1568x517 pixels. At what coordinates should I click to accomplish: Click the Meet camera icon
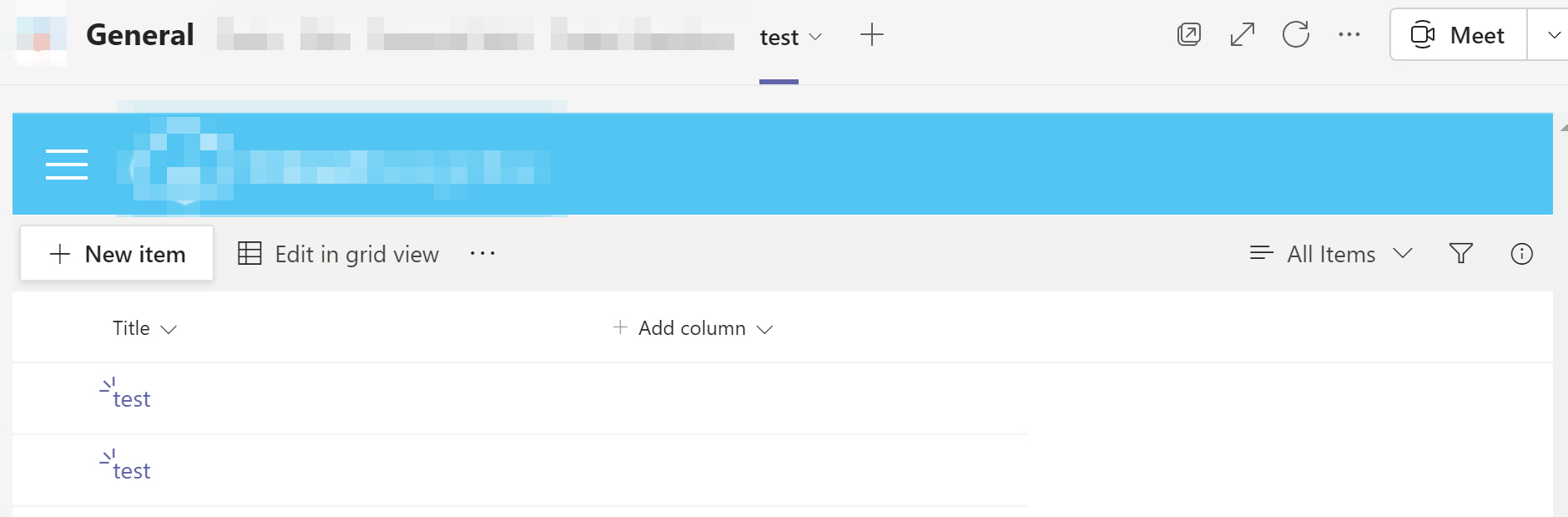(x=1424, y=34)
